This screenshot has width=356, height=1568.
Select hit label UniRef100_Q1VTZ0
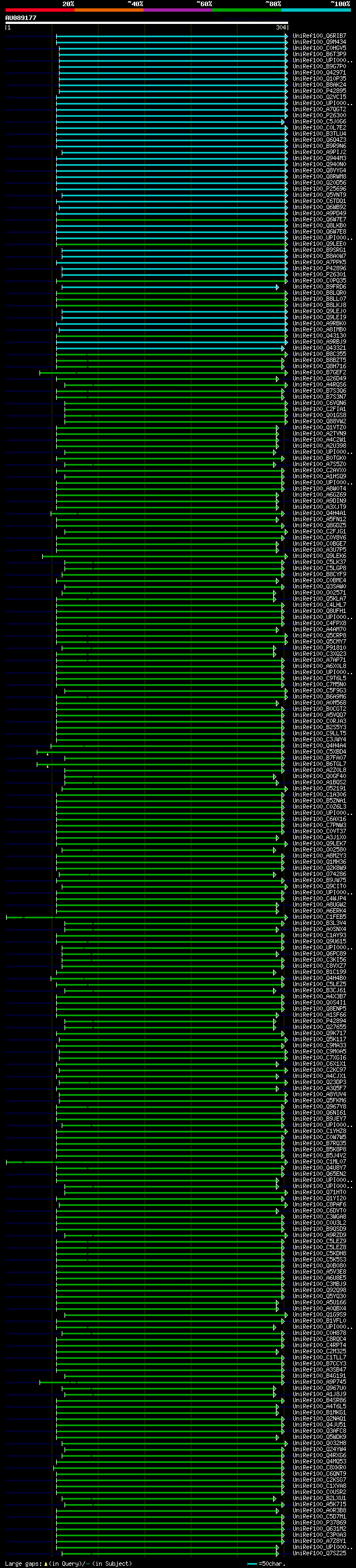[x=319, y=427]
